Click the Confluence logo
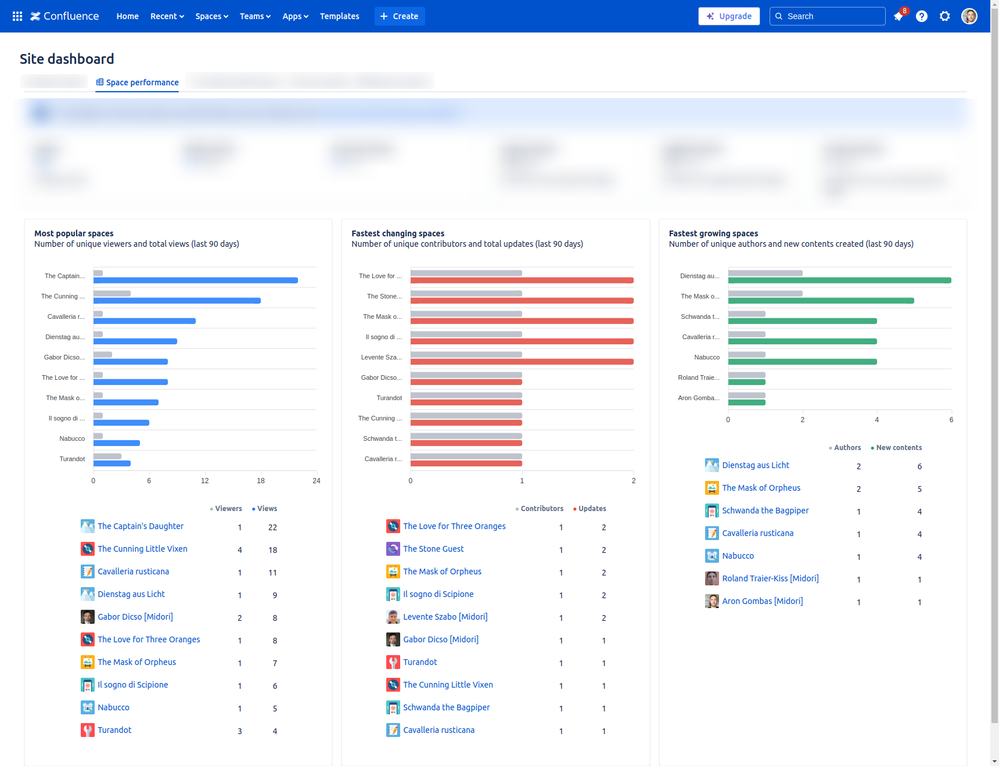 click(x=63, y=15)
